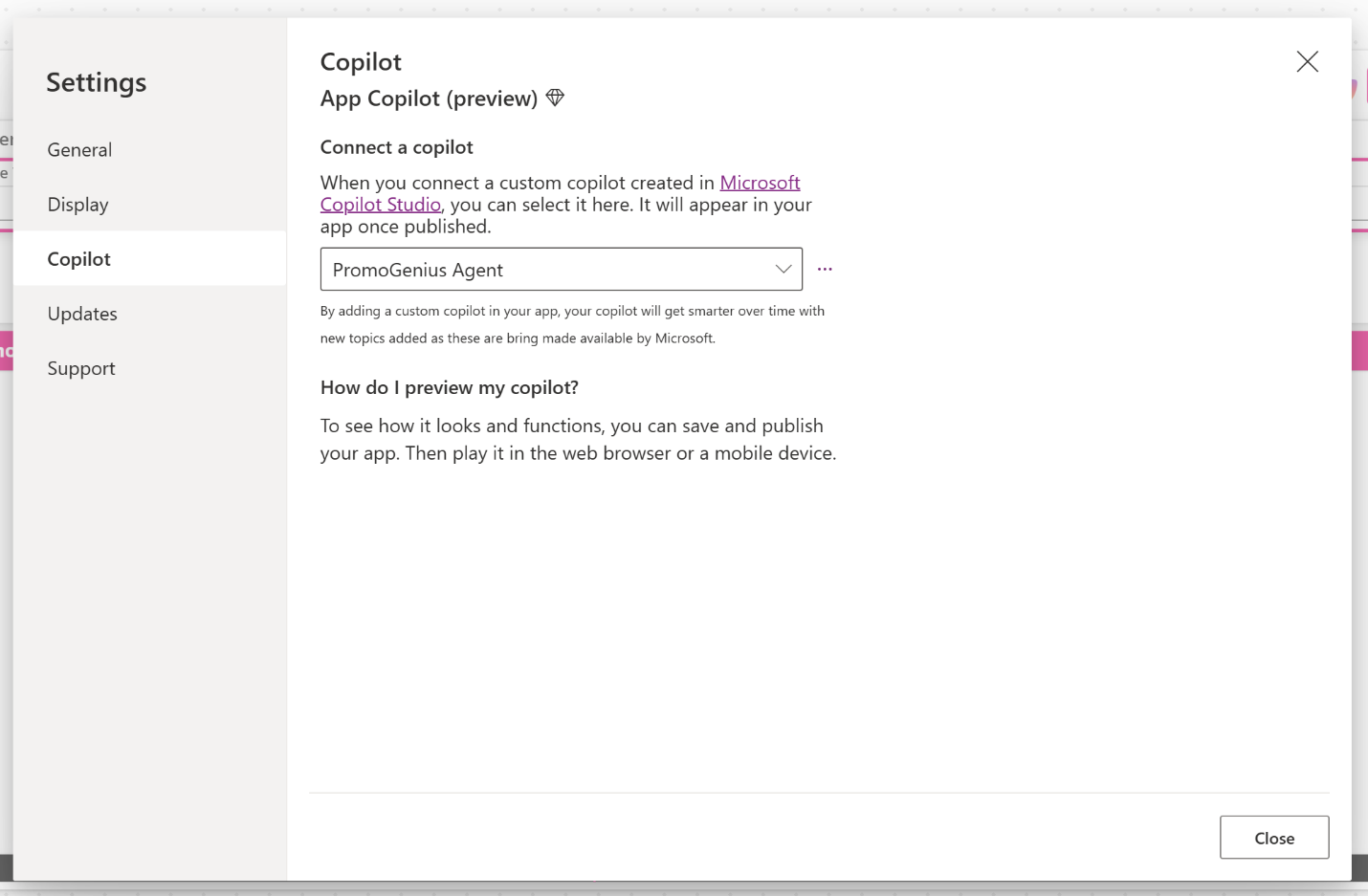
Task: Close settings with the X icon
Action: coord(1307,62)
